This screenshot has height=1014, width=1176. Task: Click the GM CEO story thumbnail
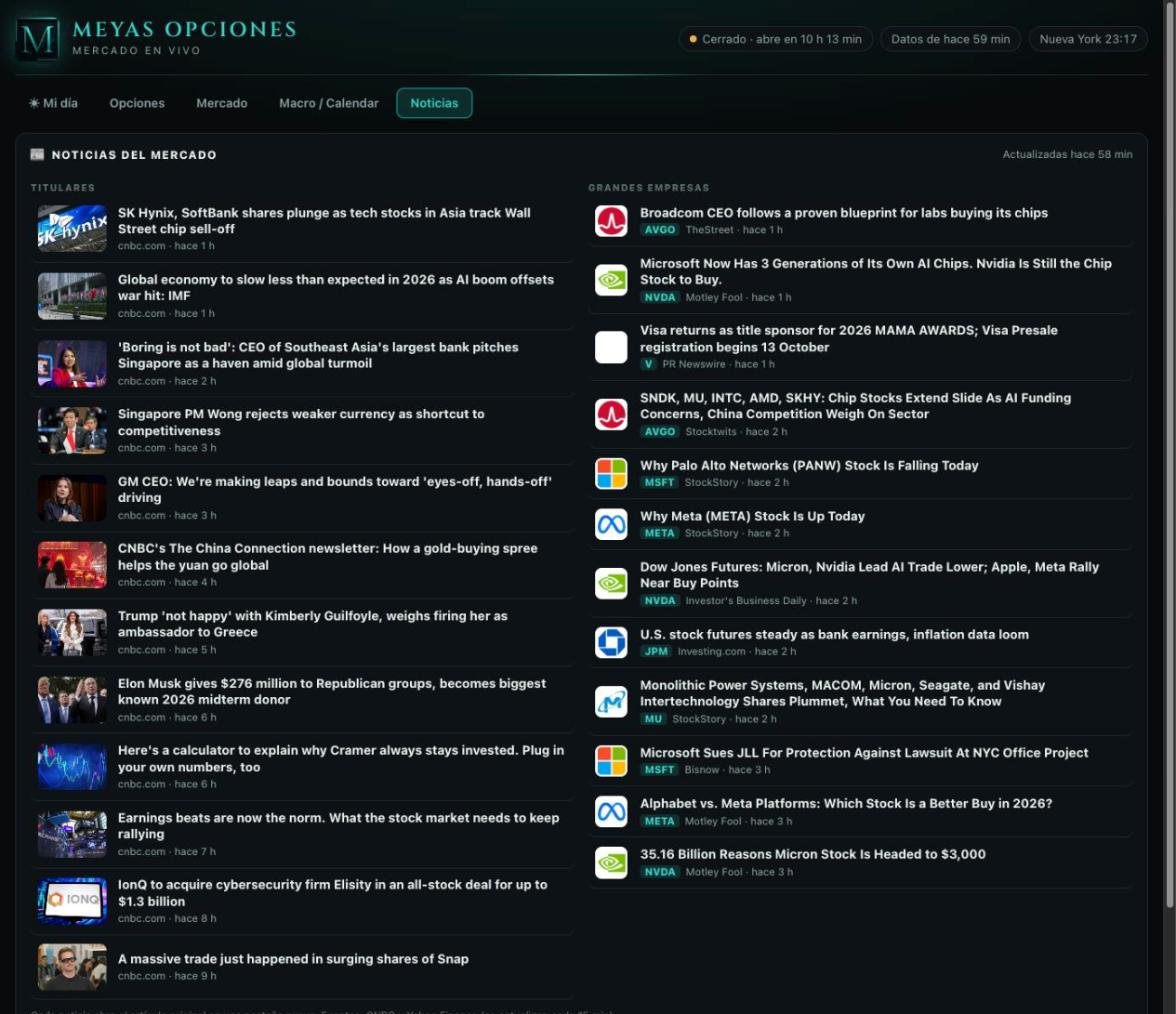[72, 498]
